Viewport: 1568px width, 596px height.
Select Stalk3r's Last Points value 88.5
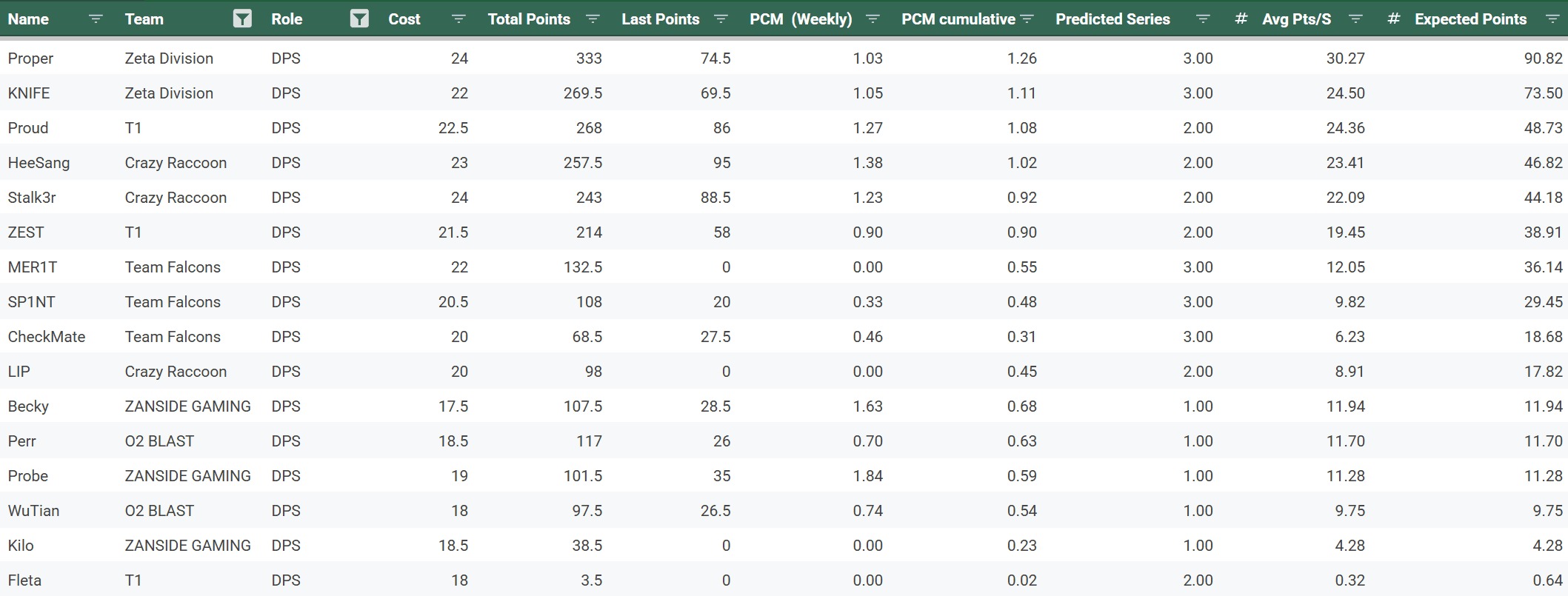pos(715,198)
